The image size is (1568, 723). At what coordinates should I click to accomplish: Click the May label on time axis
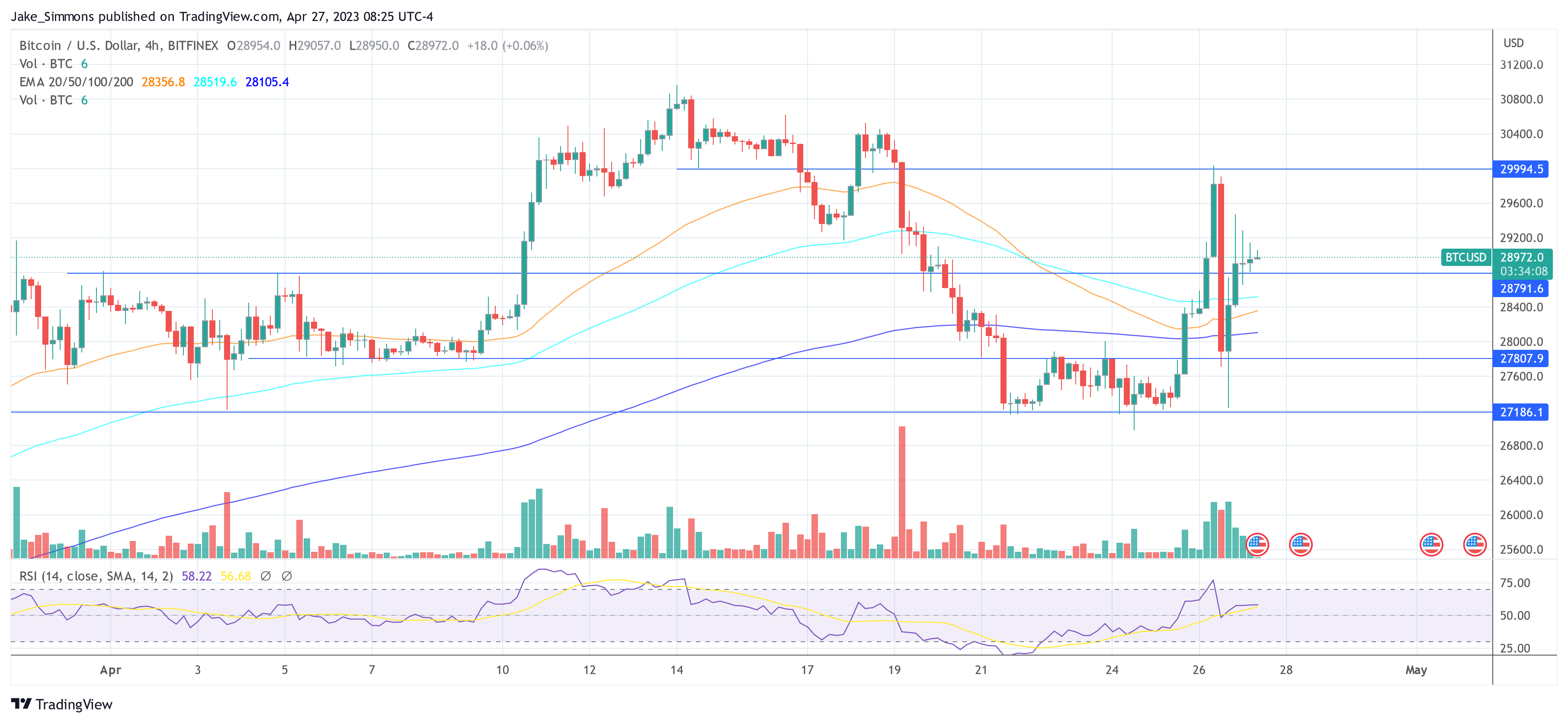coord(1416,670)
